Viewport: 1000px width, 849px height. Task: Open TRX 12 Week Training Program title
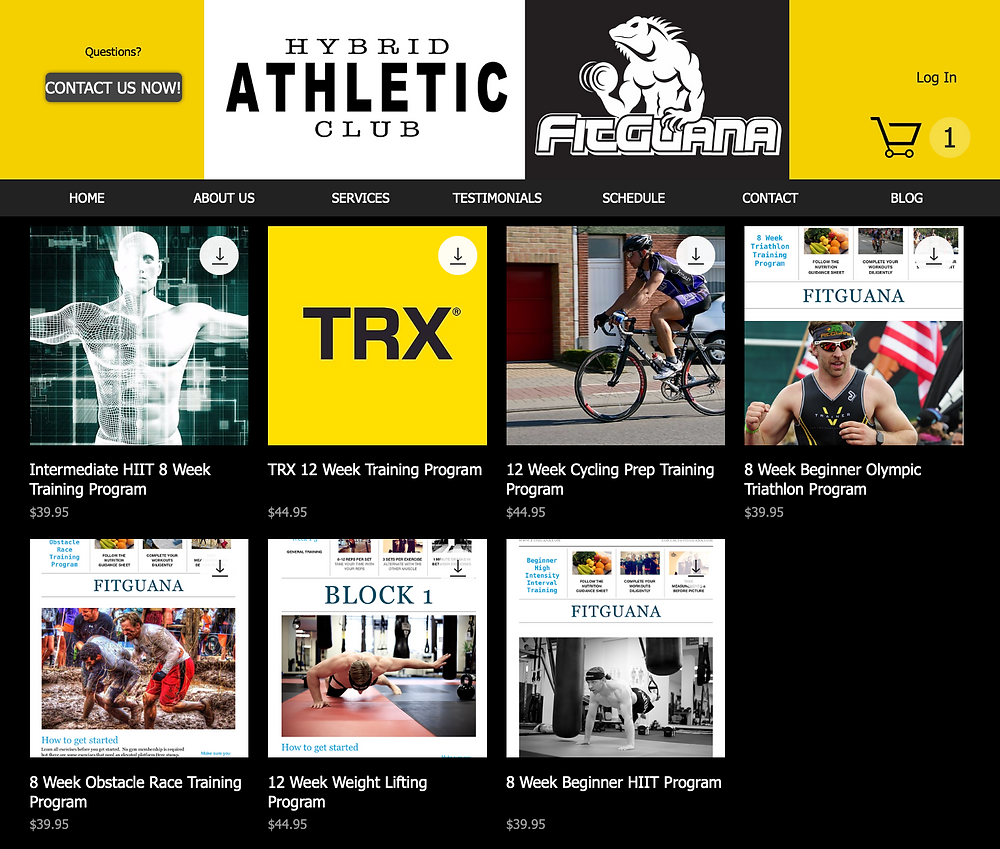(375, 470)
